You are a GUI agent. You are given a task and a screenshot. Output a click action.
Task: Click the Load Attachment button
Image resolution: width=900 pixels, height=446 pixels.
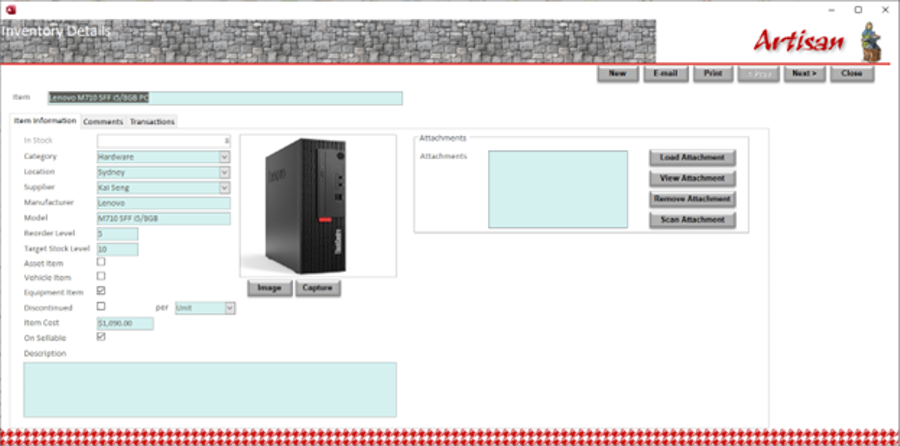(692, 158)
